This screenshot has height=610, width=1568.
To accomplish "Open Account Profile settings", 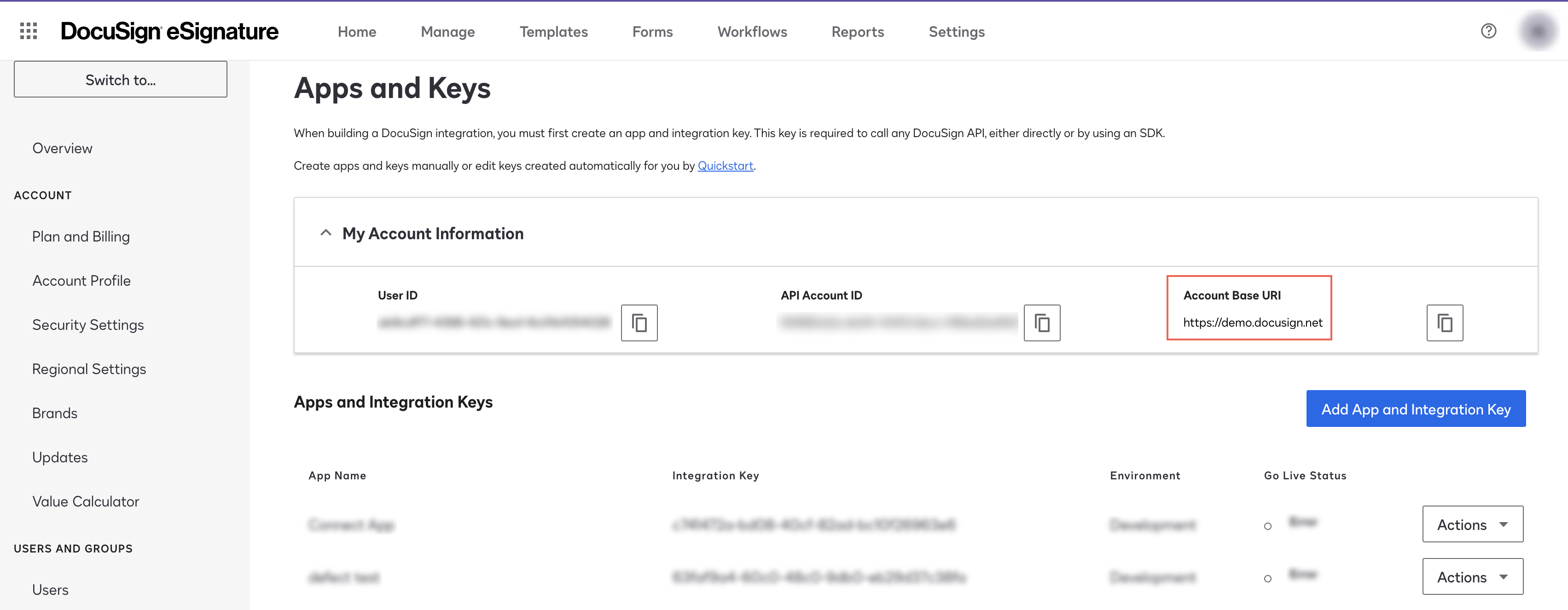I will [x=81, y=281].
